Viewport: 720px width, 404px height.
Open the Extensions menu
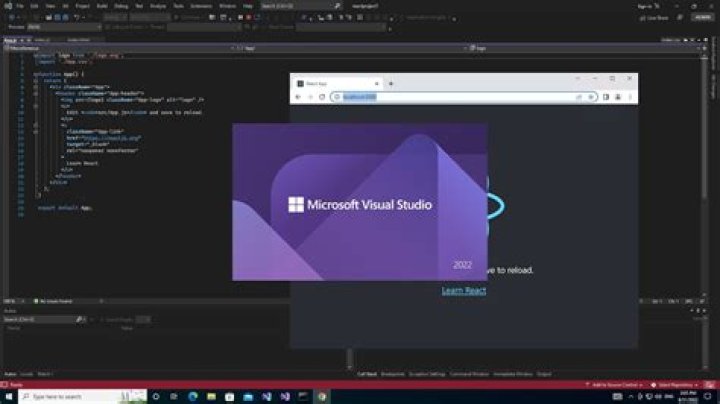click(185, 6)
